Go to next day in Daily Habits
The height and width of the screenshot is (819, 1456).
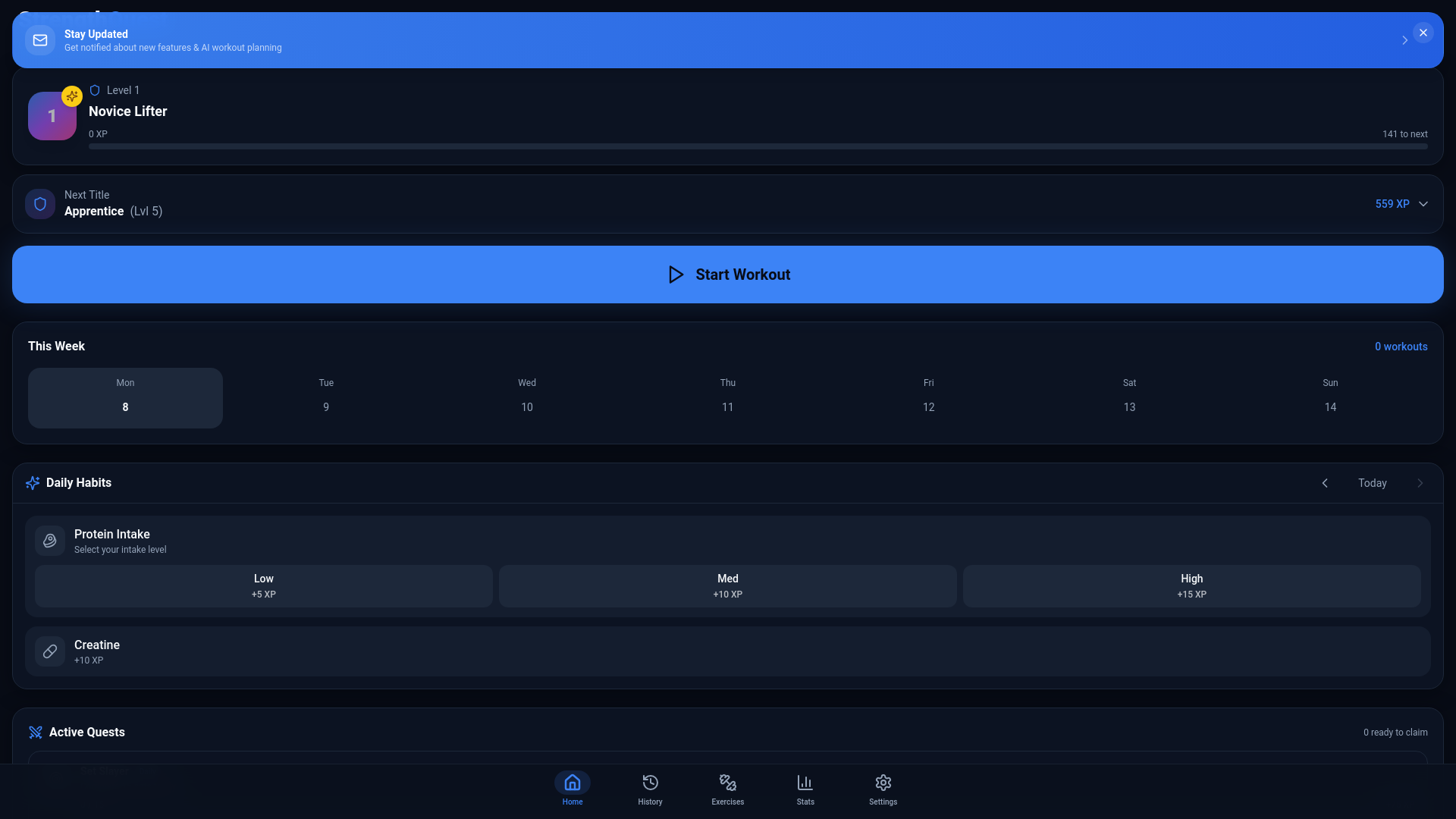pyautogui.click(x=1420, y=483)
